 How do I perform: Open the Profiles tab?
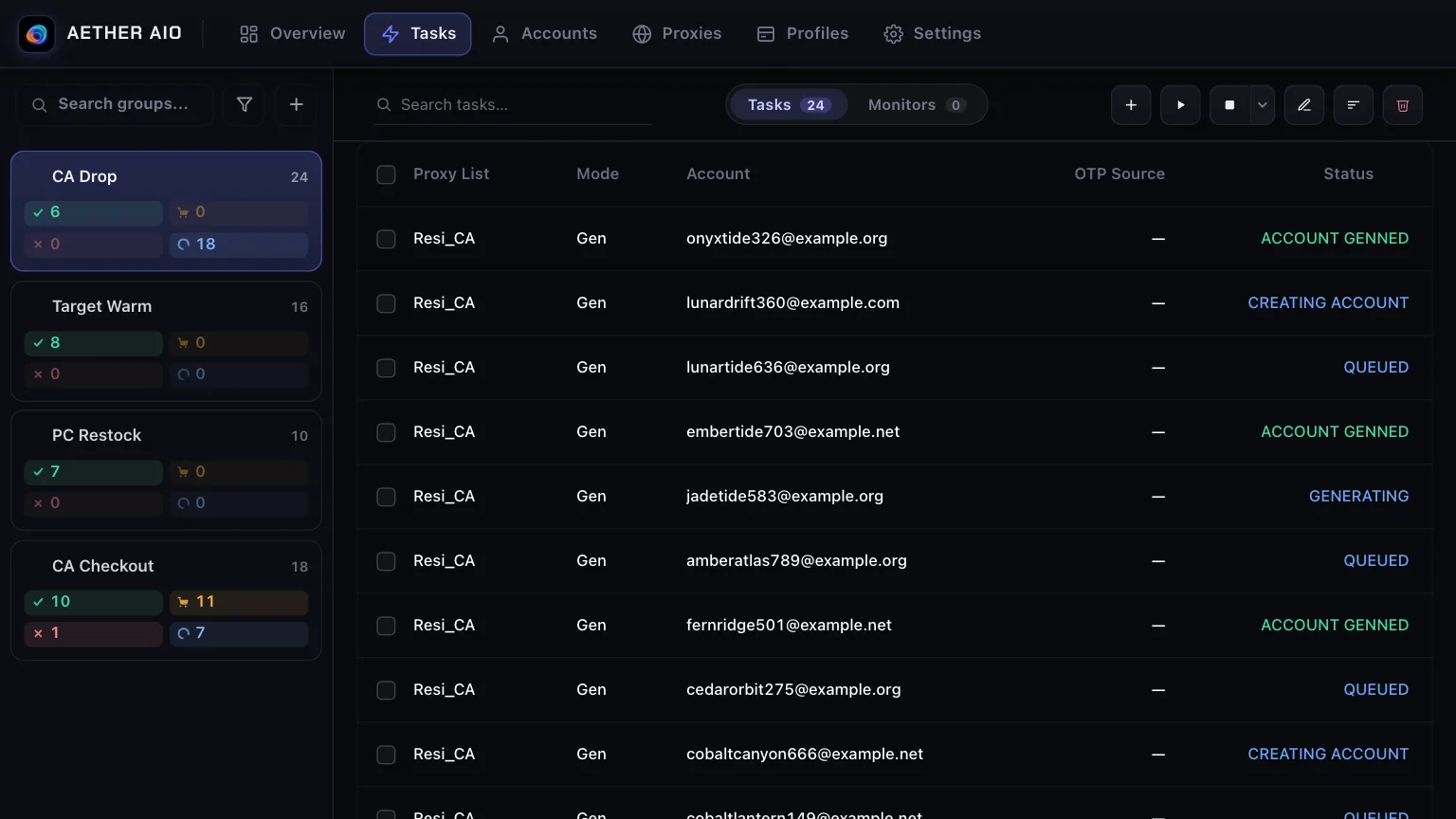(803, 34)
